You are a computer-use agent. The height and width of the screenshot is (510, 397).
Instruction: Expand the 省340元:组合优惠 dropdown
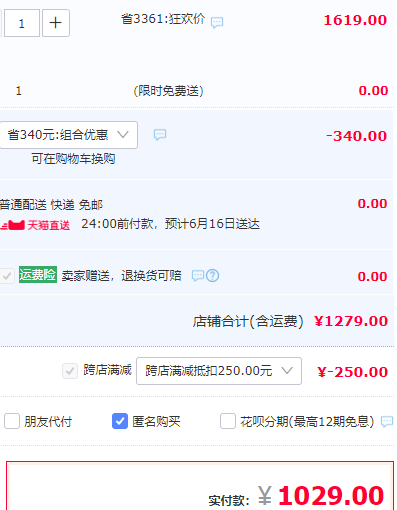[x=68, y=135]
